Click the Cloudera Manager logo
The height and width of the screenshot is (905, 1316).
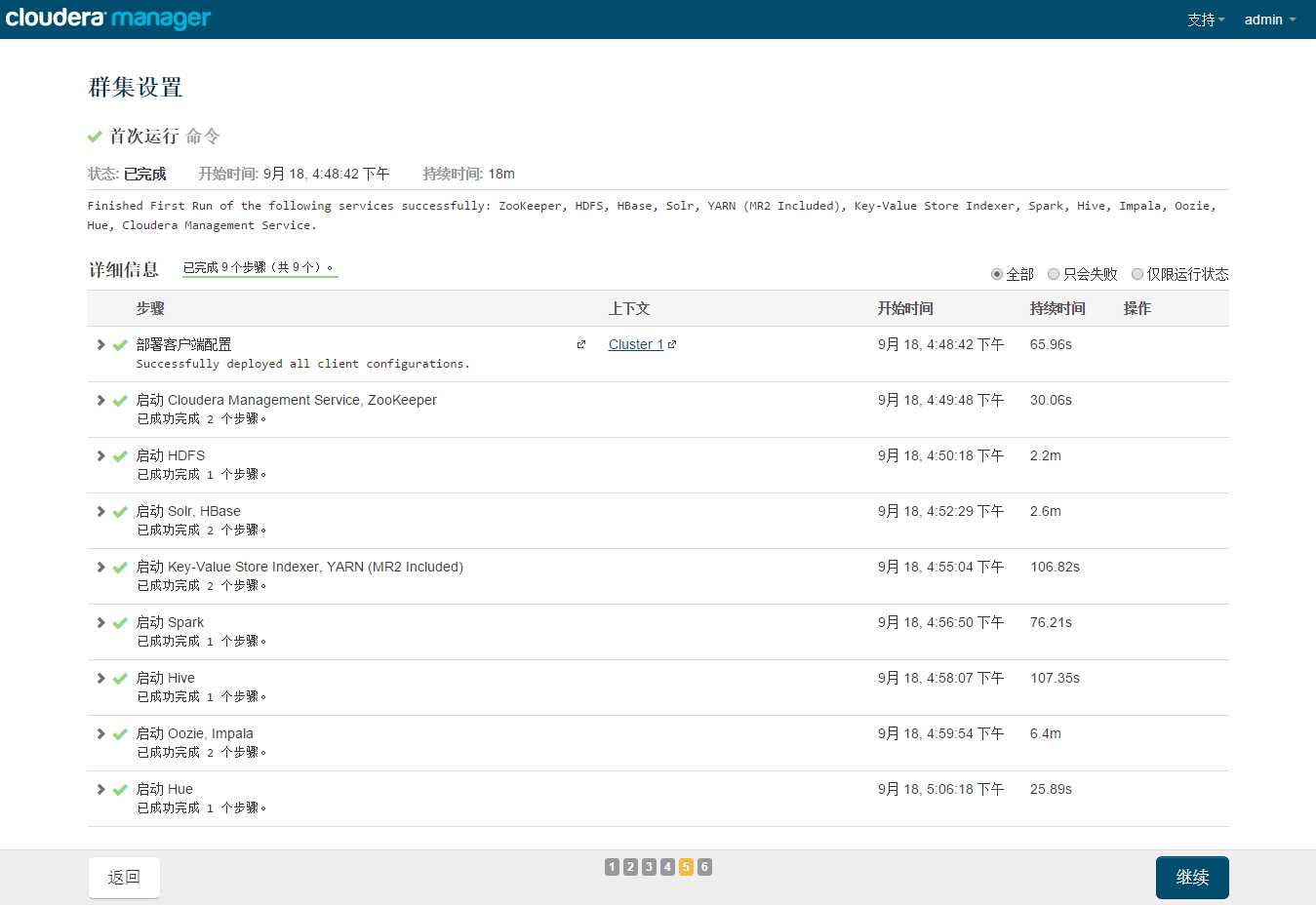click(x=108, y=19)
